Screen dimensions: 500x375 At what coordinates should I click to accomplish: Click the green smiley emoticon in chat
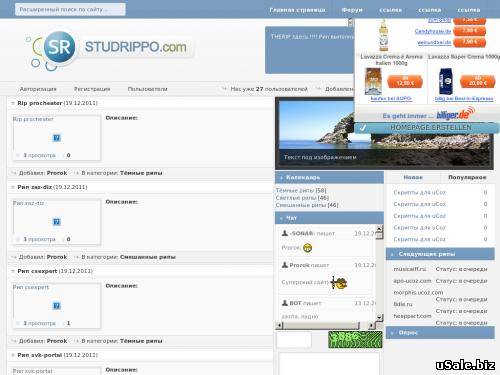(308, 248)
